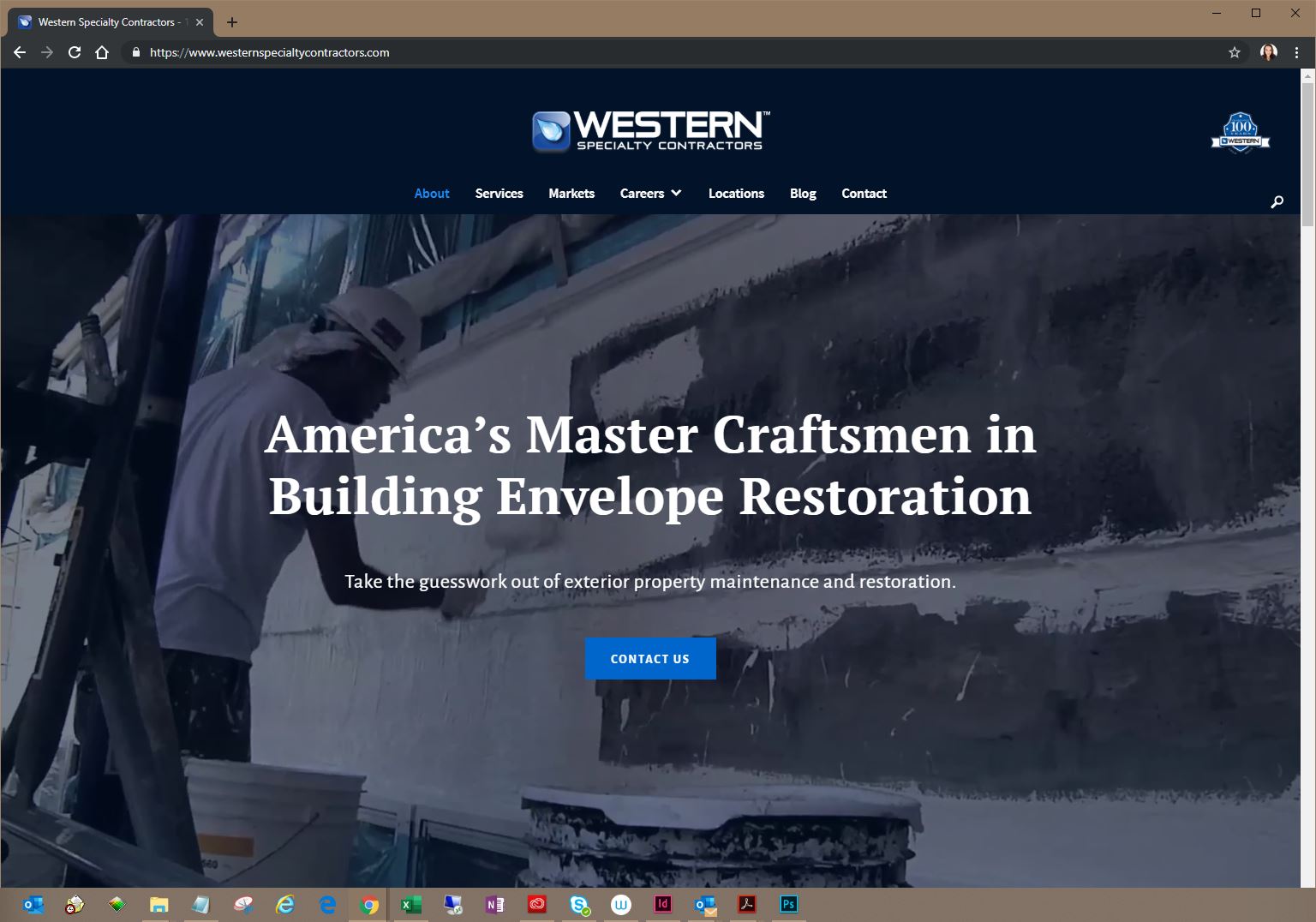Switch to the Western Specialty Contractors tab
This screenshot has height=922, width=1316.
click(106, 22)
